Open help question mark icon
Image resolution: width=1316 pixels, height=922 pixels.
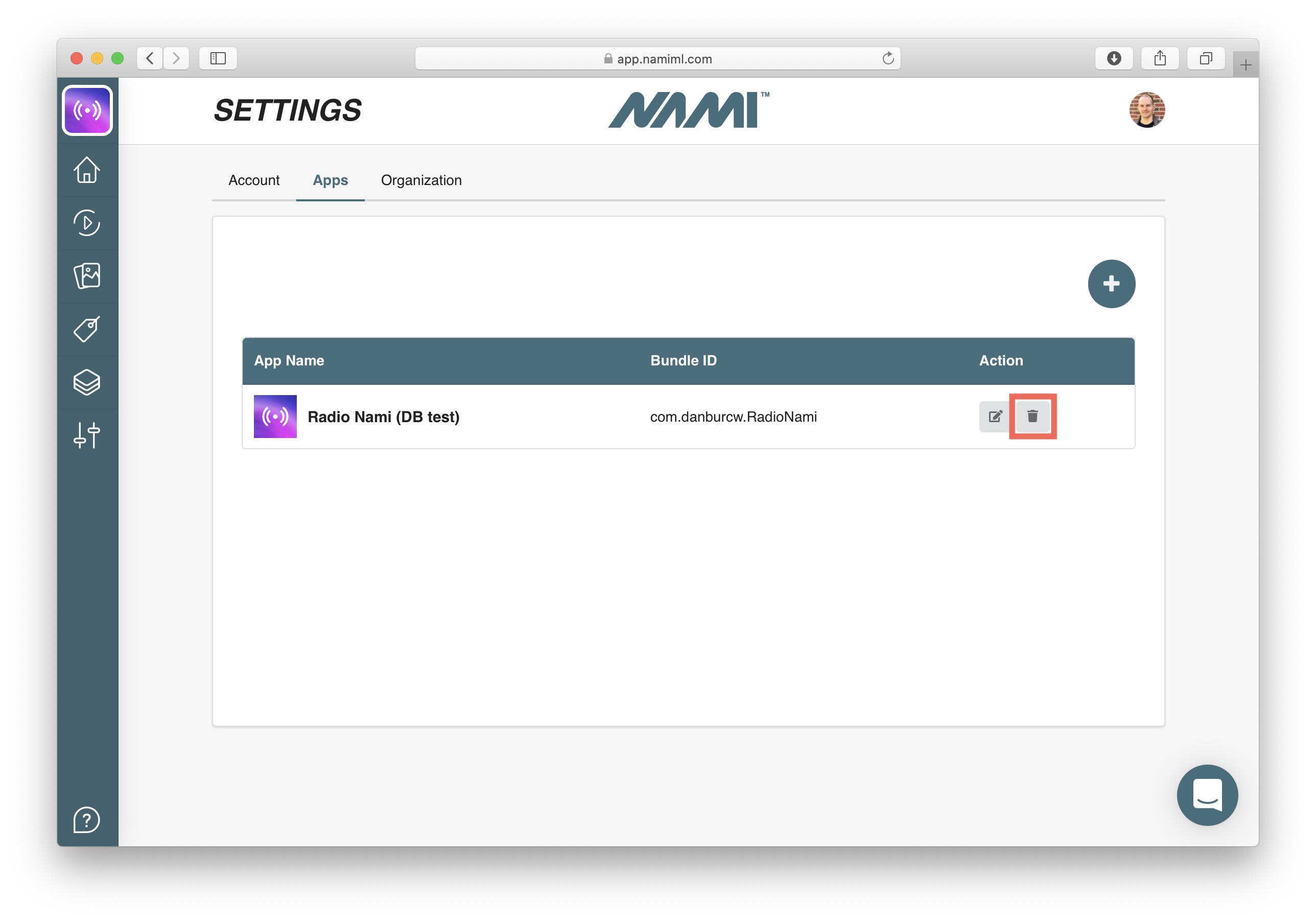(x=87, y=820)
